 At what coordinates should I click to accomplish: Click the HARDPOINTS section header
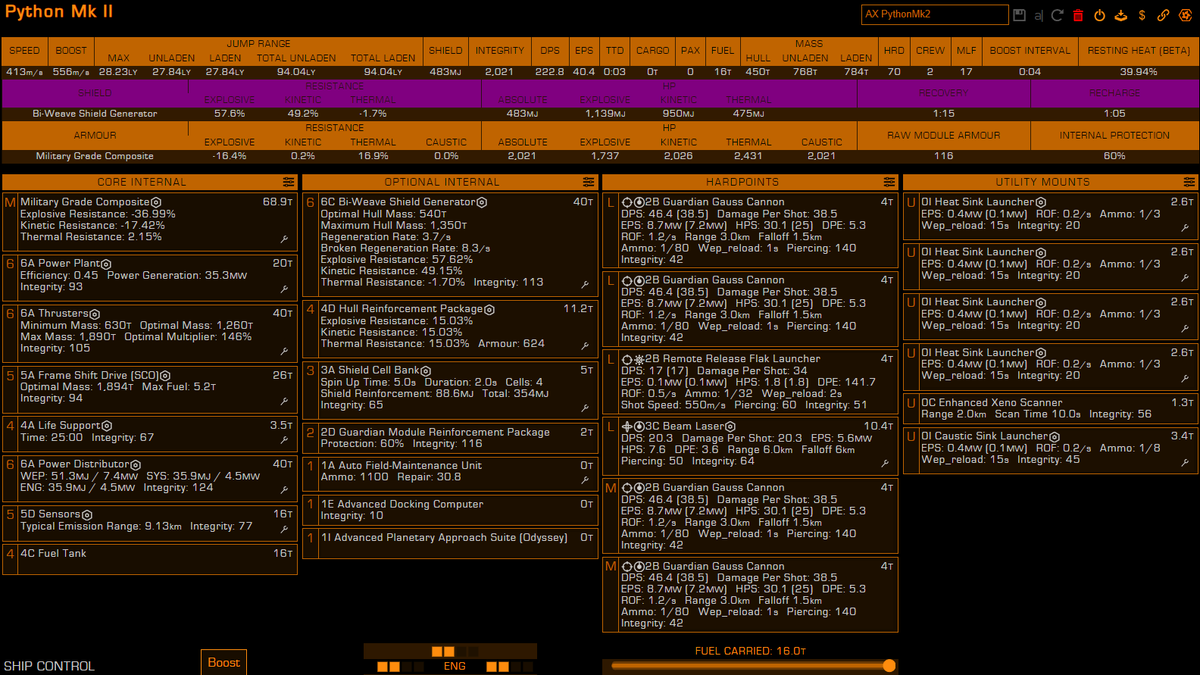tap(741, 182)
